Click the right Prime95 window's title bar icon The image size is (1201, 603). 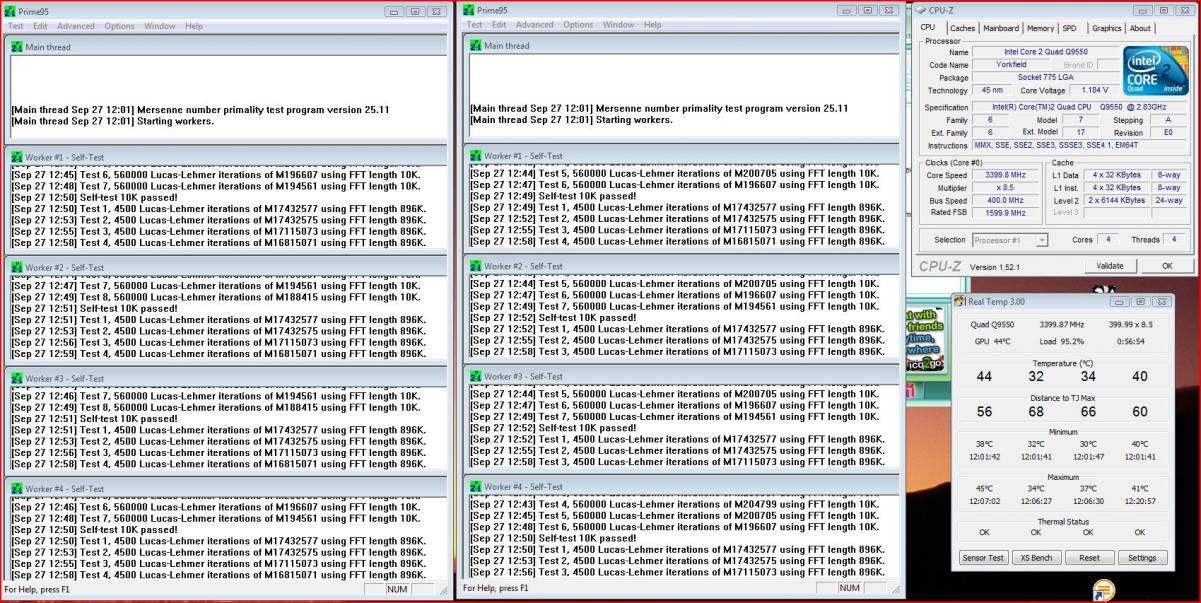click(x=469, y=11)
